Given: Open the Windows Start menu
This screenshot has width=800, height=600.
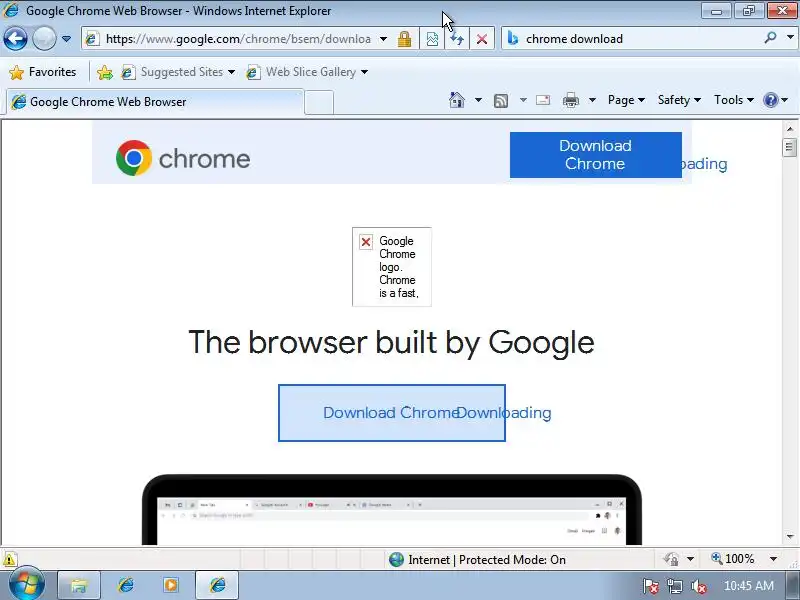Looking at the screenshot, I should pyautogui.click(x=27, y=585).
